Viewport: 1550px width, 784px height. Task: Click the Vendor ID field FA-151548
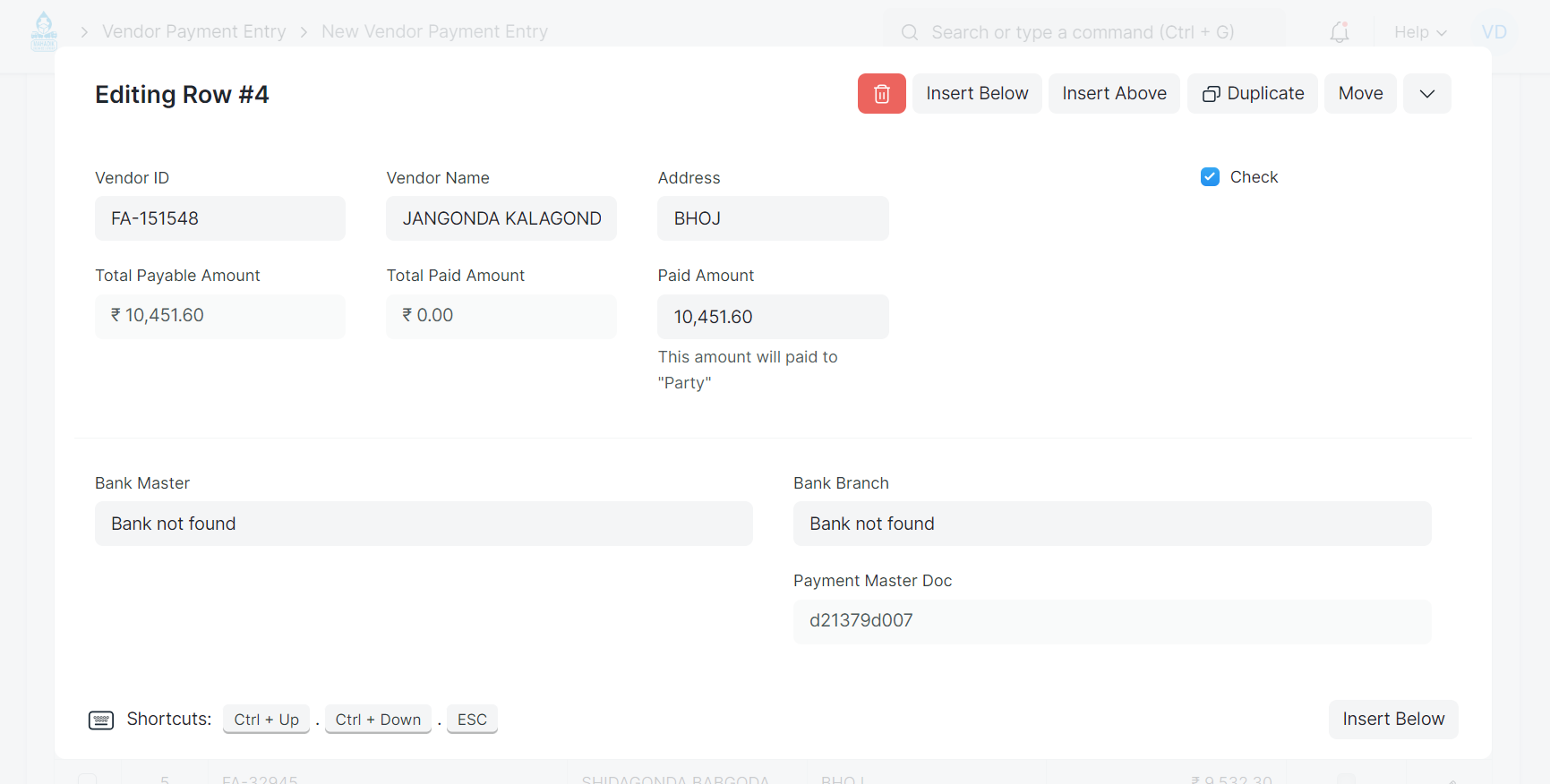pos(220,218)
